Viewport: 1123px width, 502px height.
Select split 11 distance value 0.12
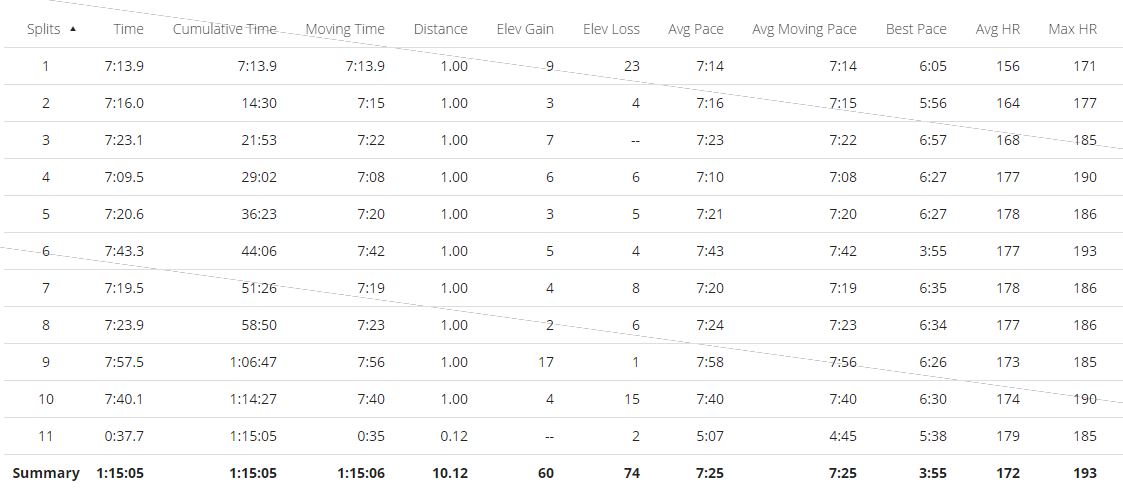[454, 436]
